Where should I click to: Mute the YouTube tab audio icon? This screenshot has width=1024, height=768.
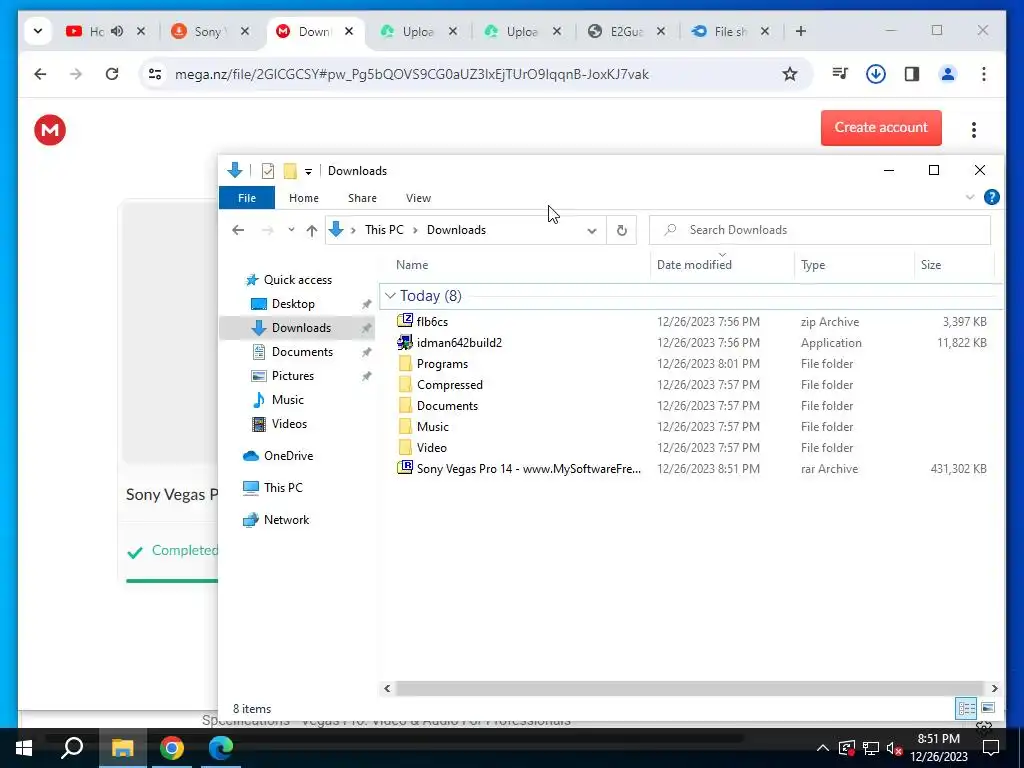coord(117,31)
